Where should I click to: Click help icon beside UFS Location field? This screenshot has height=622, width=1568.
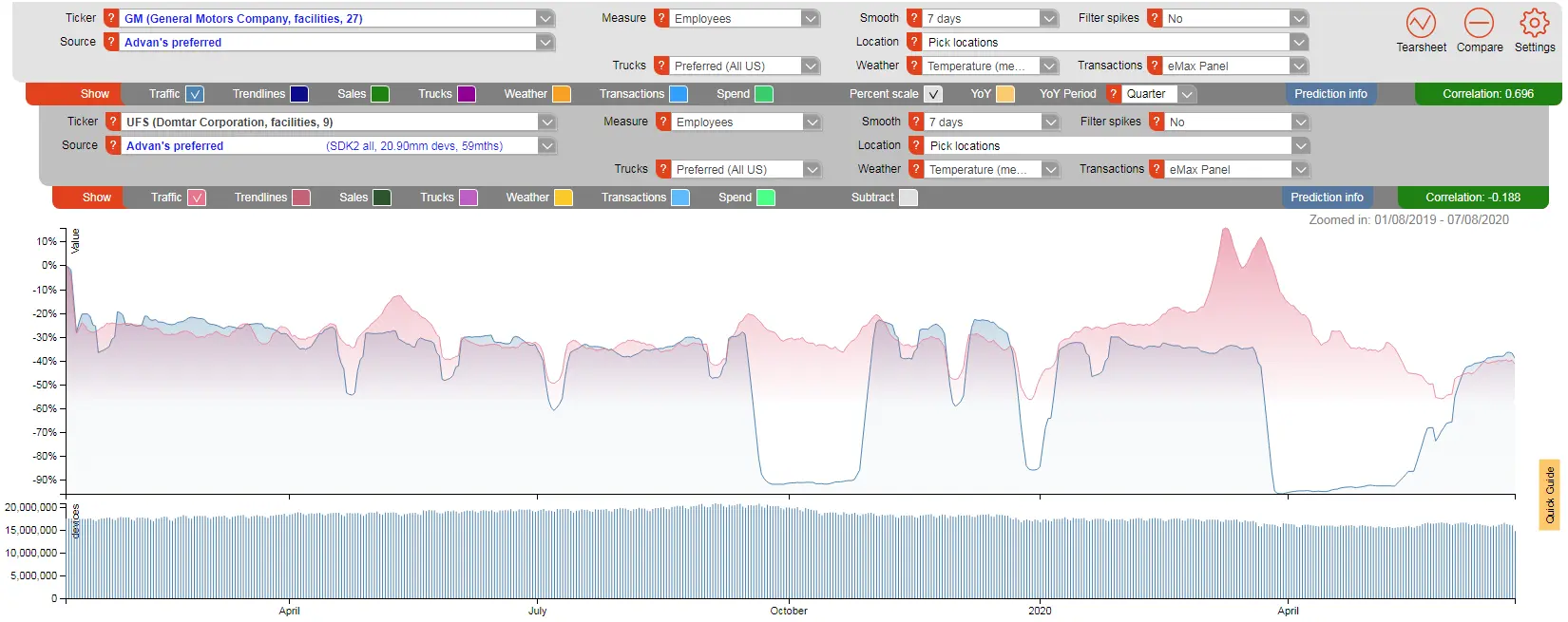[916, 145]
